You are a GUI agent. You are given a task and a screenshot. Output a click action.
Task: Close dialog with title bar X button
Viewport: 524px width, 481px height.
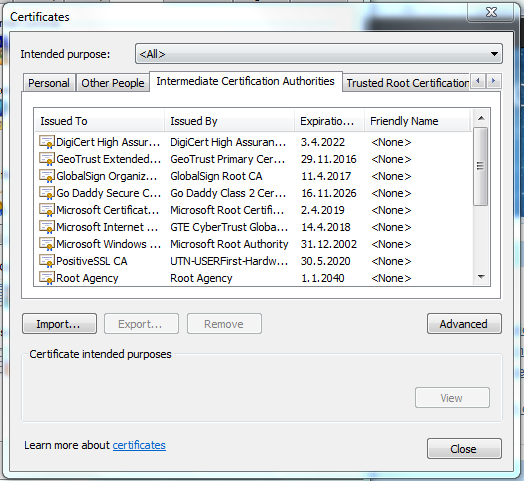tap(490, 13)
